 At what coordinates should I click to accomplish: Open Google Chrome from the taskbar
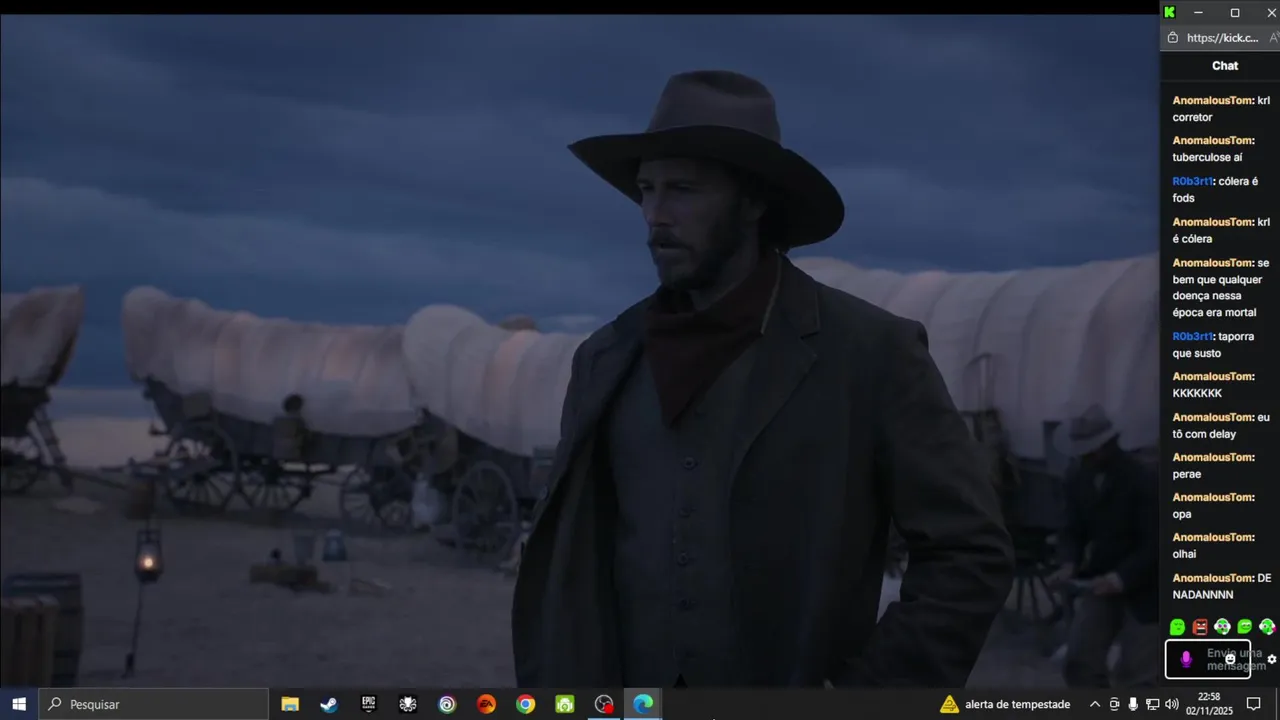pyautogui.click(x=525, y=704)
